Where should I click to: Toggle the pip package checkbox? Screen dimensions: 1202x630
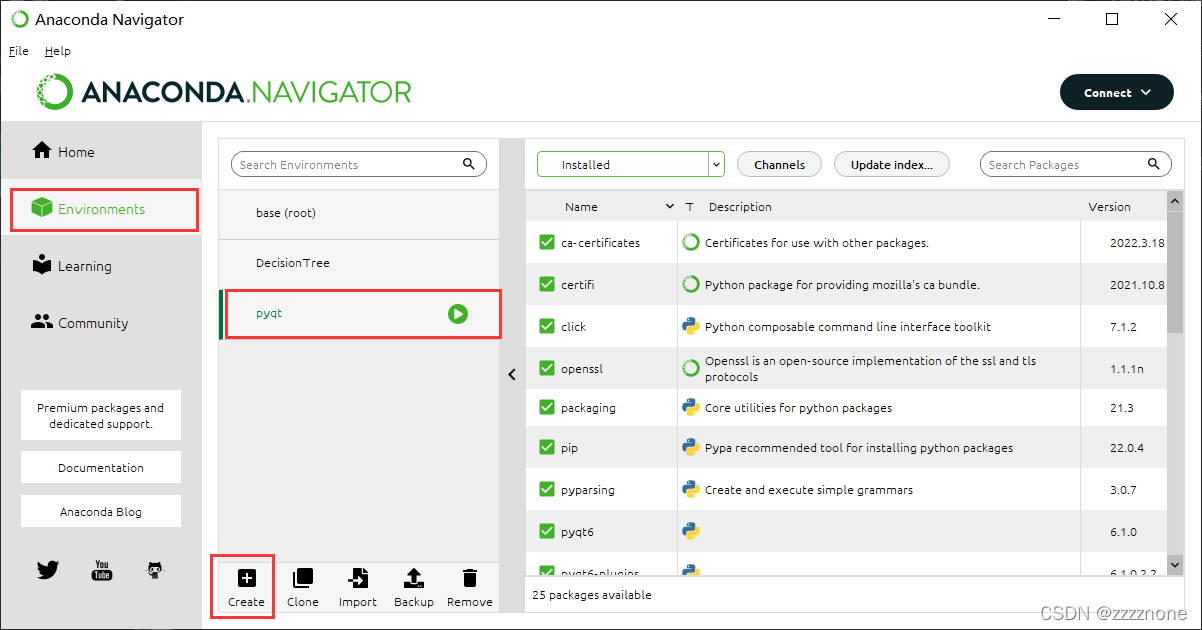(546, 447)
